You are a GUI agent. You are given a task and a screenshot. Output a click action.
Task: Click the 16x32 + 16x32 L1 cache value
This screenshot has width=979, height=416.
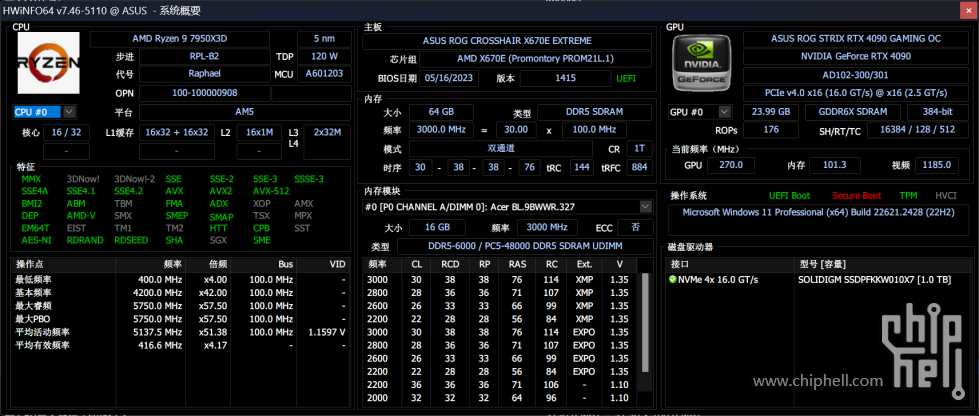177,132
